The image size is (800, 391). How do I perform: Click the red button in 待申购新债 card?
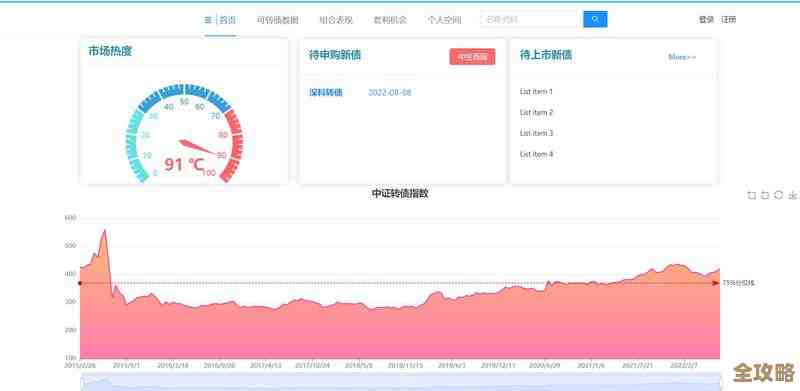(472, 57)
